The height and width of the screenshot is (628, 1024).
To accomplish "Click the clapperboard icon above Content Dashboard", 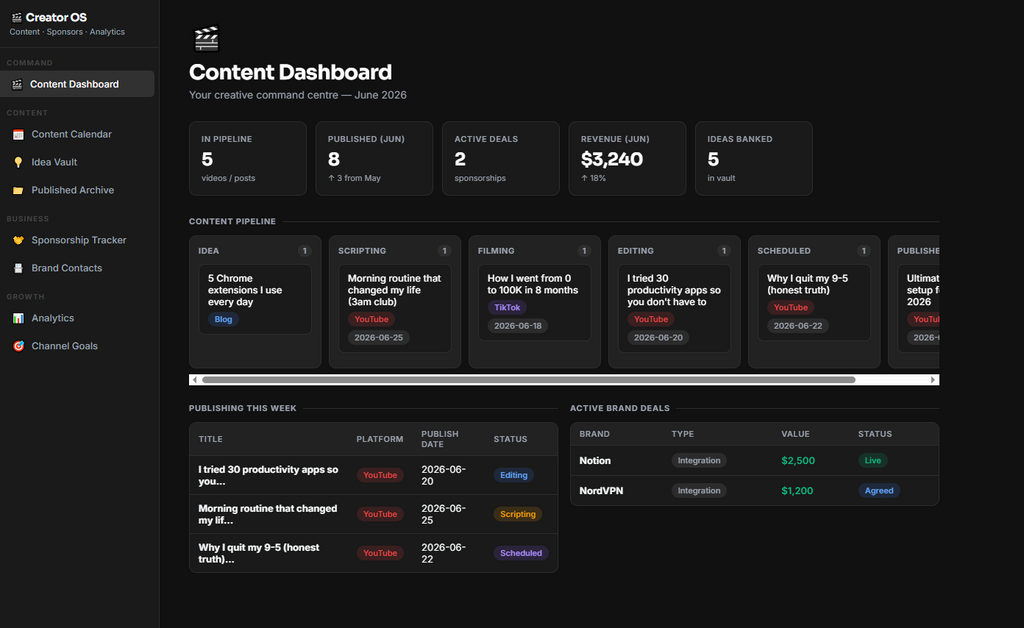I will click(x=206, y=39).
